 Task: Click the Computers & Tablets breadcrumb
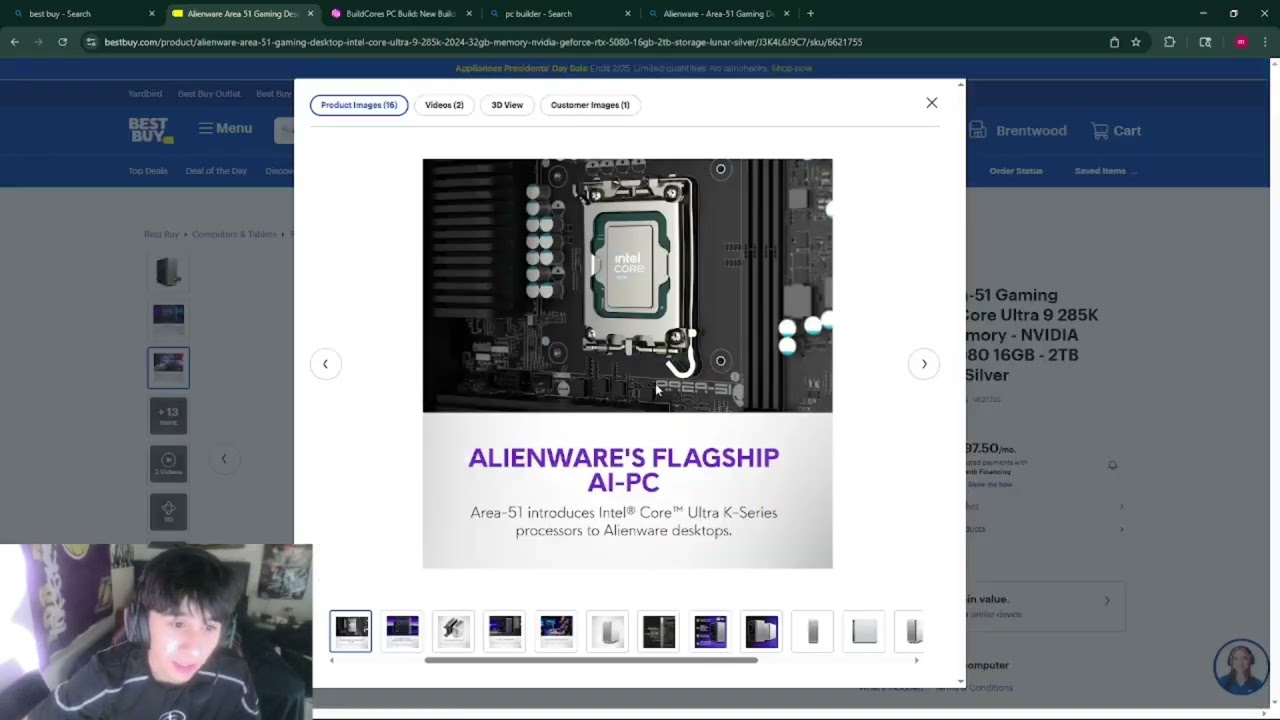(234, 234)
